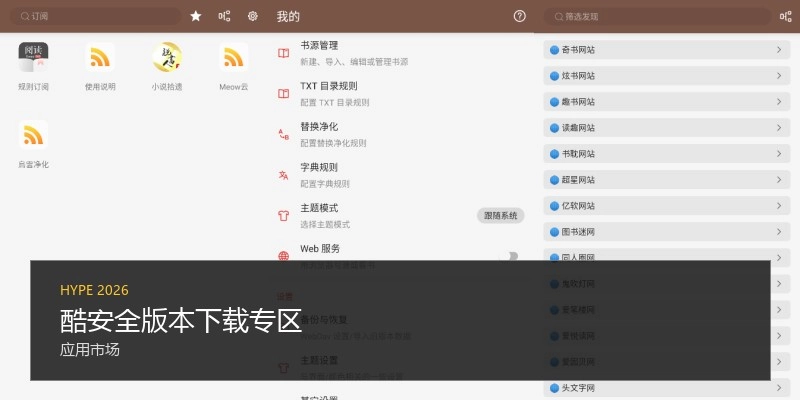This screenshot has height=400, width=800.
Task: Open the star favorites icon in top bar
Action: [196, 16]
